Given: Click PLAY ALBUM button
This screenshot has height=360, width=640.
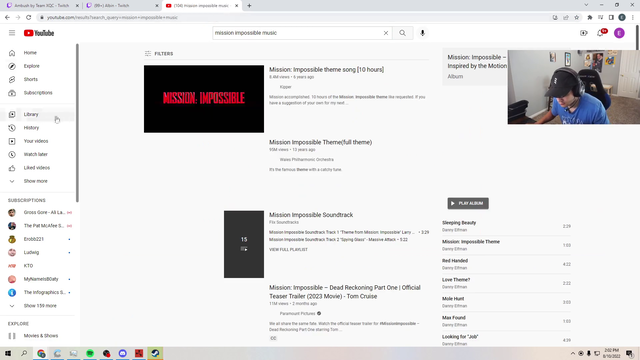Looking at the screenshot, I should (x=468, y=203).
